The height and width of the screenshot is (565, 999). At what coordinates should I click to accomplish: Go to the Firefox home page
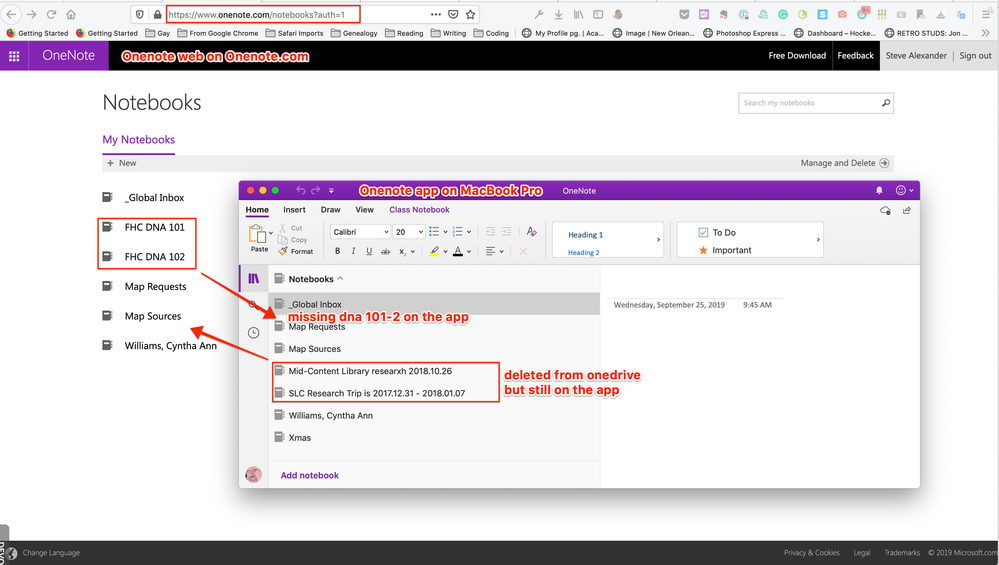[71, 14]
